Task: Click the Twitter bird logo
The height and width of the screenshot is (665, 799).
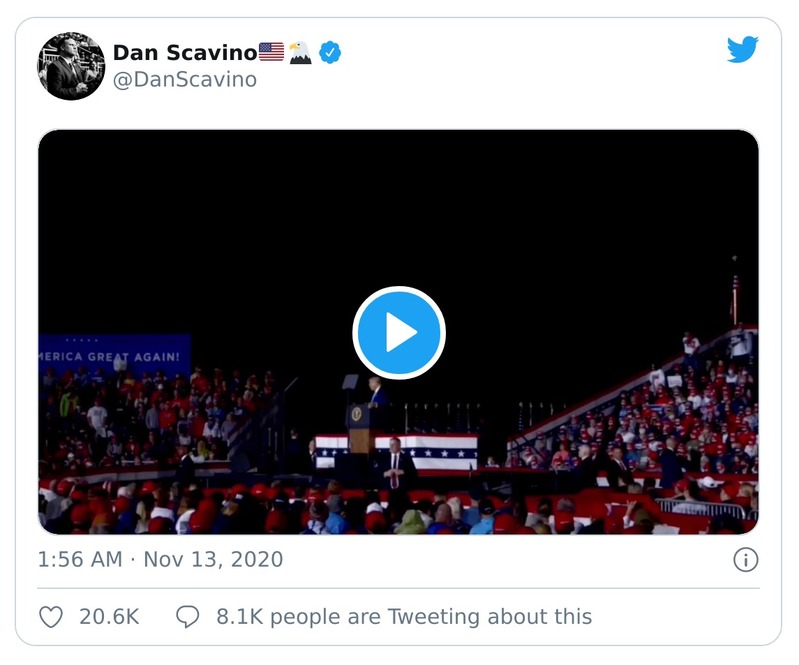Action: click(x=742, y=50)
